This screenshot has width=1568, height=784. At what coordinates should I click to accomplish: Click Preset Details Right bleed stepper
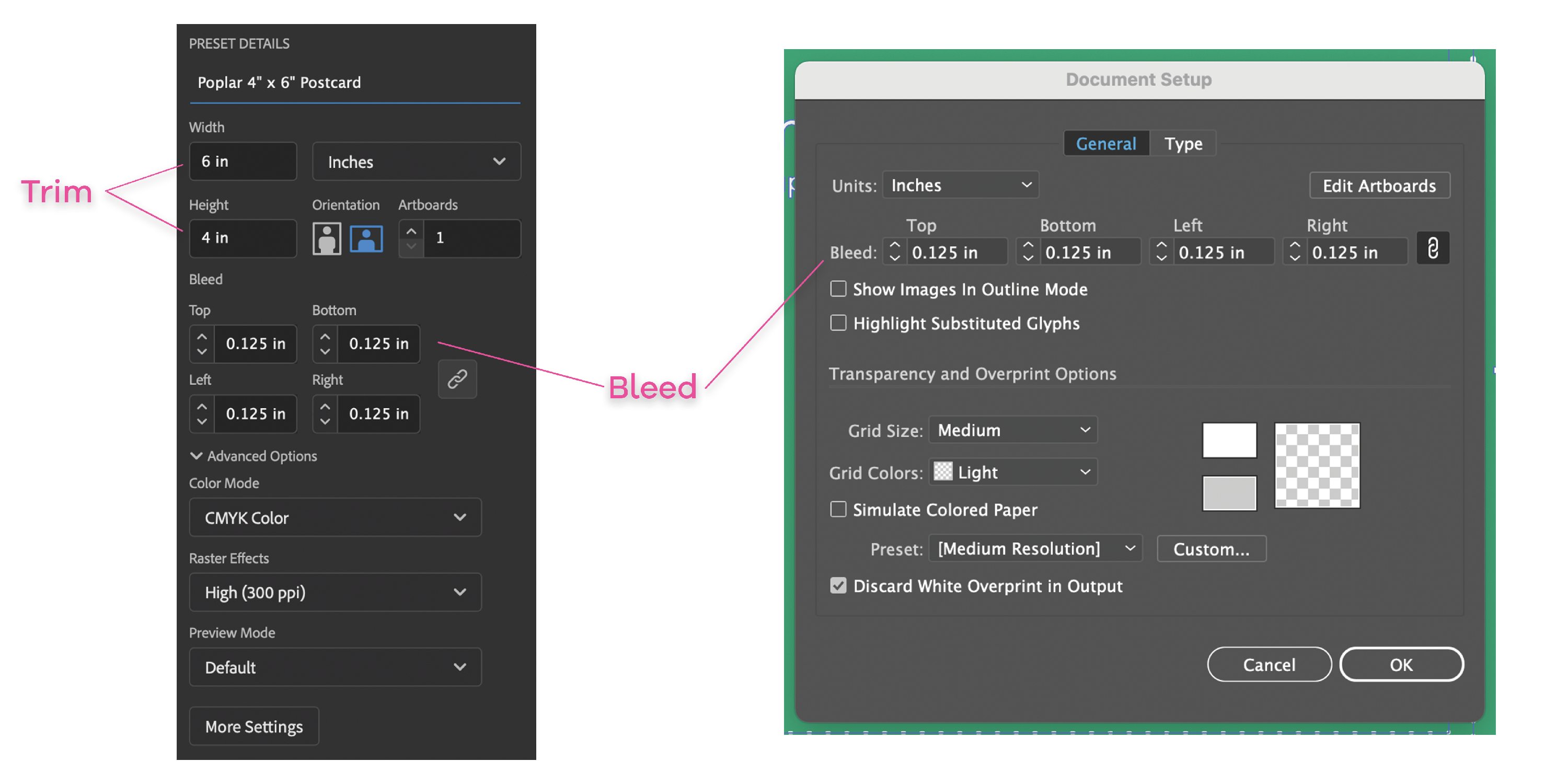point(325,414)
